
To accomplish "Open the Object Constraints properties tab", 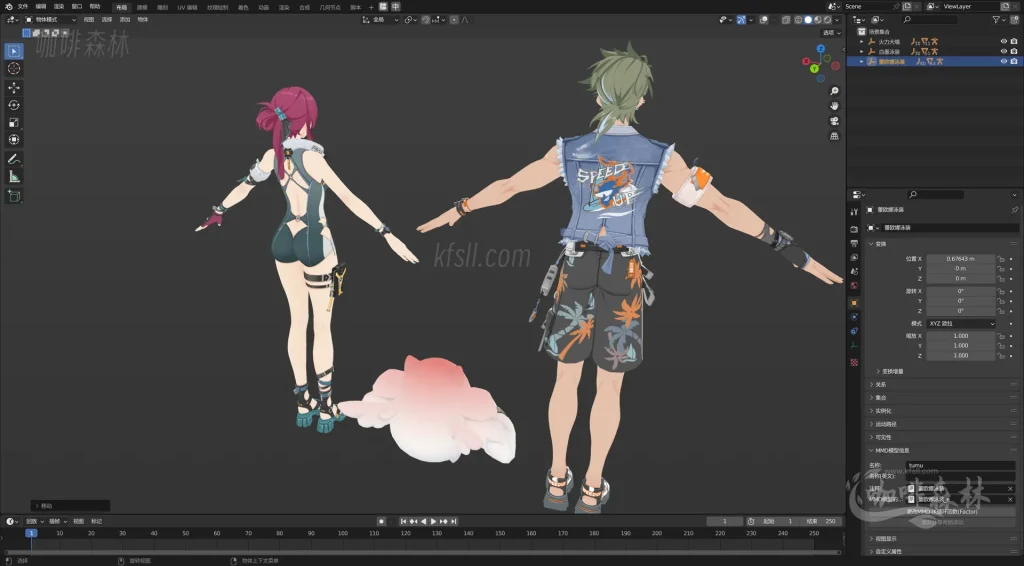I will 854,331.
